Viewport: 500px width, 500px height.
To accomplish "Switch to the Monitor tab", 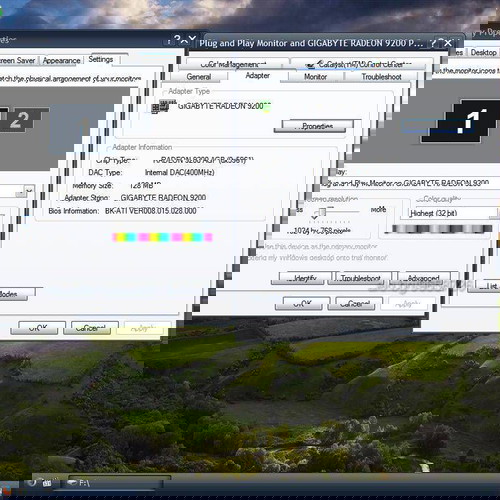I will click(315, 77).
